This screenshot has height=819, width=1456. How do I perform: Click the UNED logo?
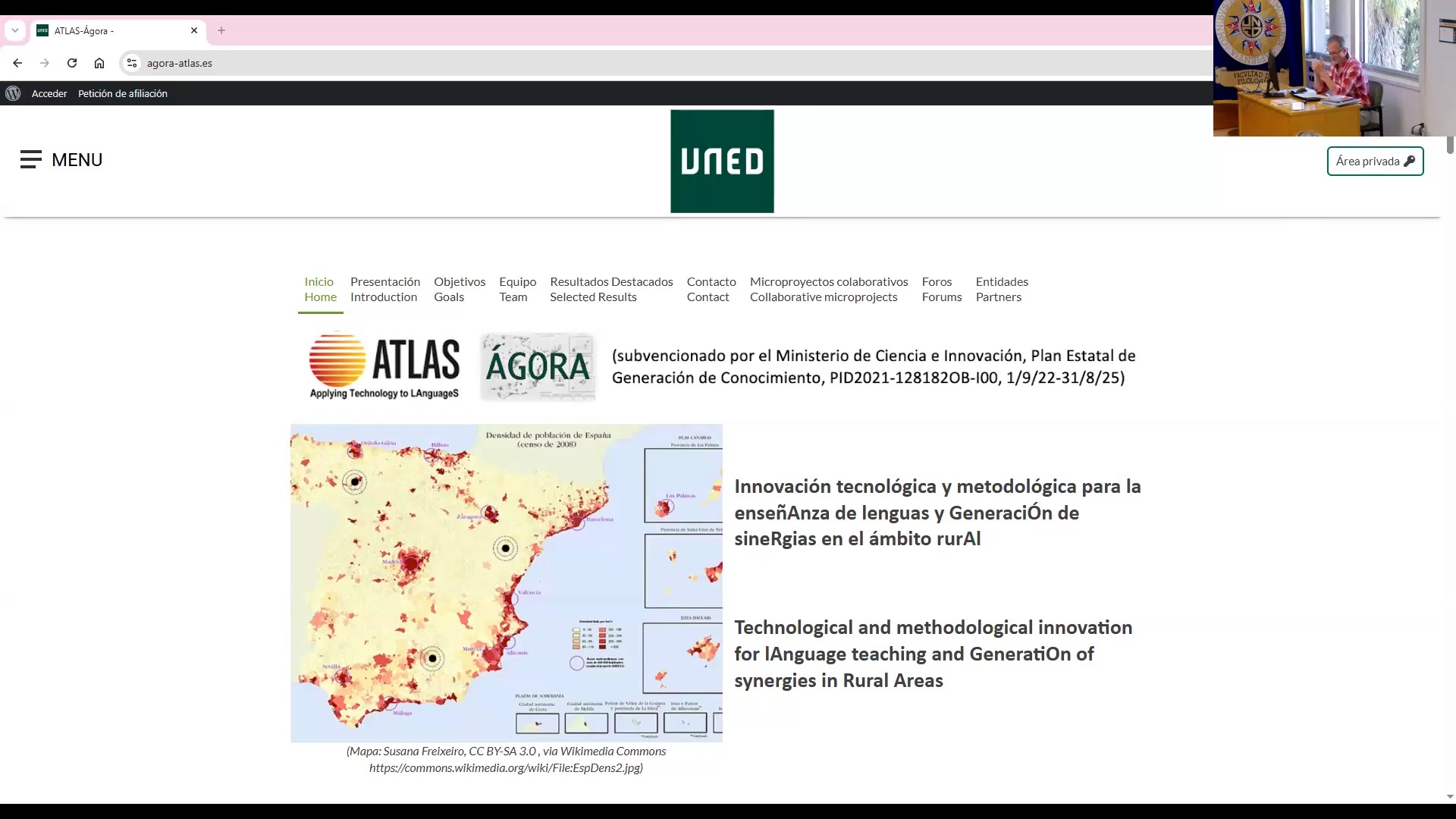click(722, 161)
